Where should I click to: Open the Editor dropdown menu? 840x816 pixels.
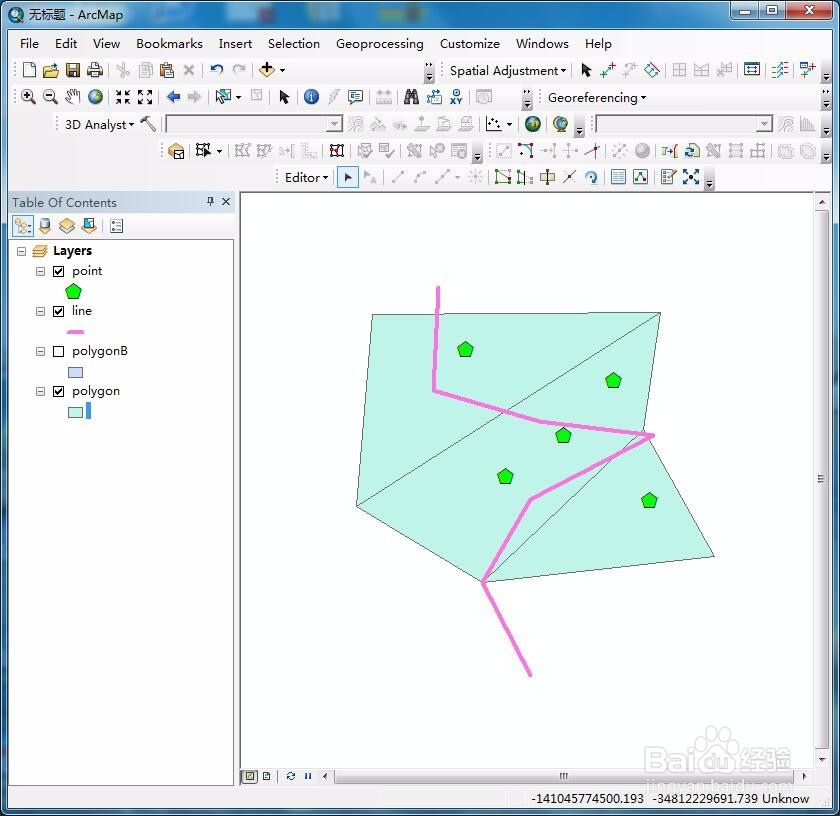[x=306, y=177]
